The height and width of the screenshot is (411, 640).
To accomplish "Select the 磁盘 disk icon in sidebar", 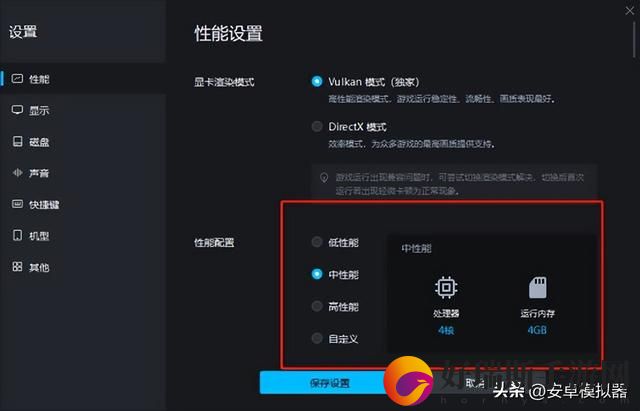I will click(x=17, y=141).
